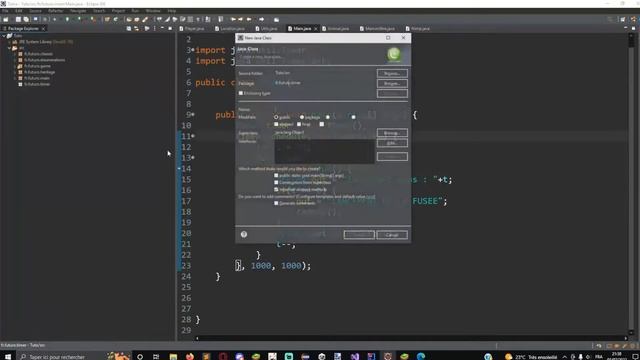
Task: Expand the JRE System Library node
Action: [9, 42]
